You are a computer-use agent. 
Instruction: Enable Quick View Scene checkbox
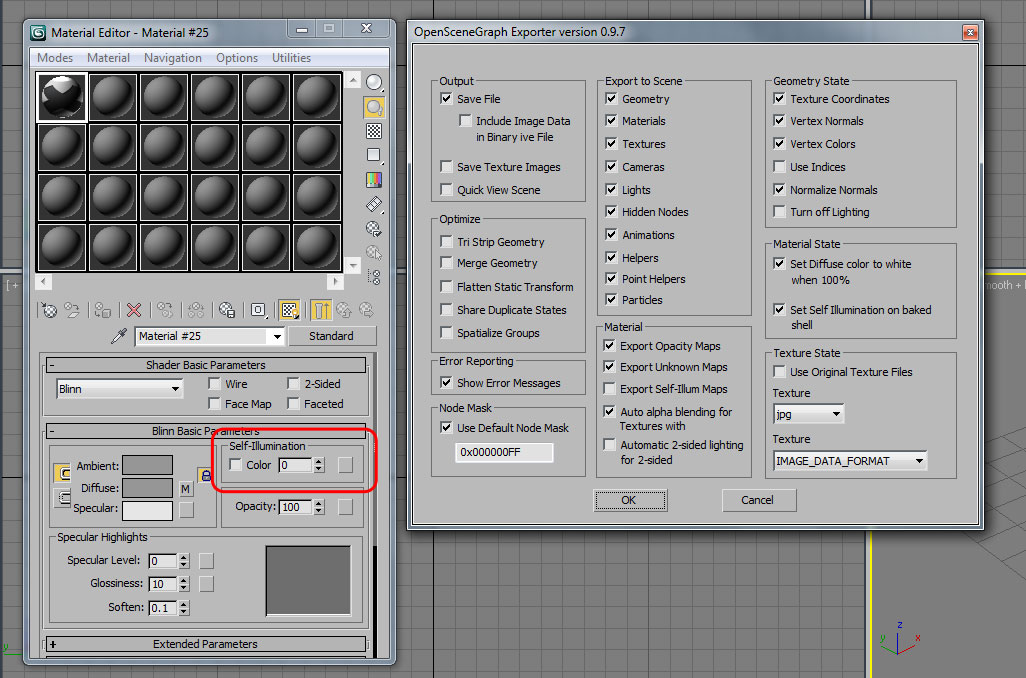coord(446,190)
